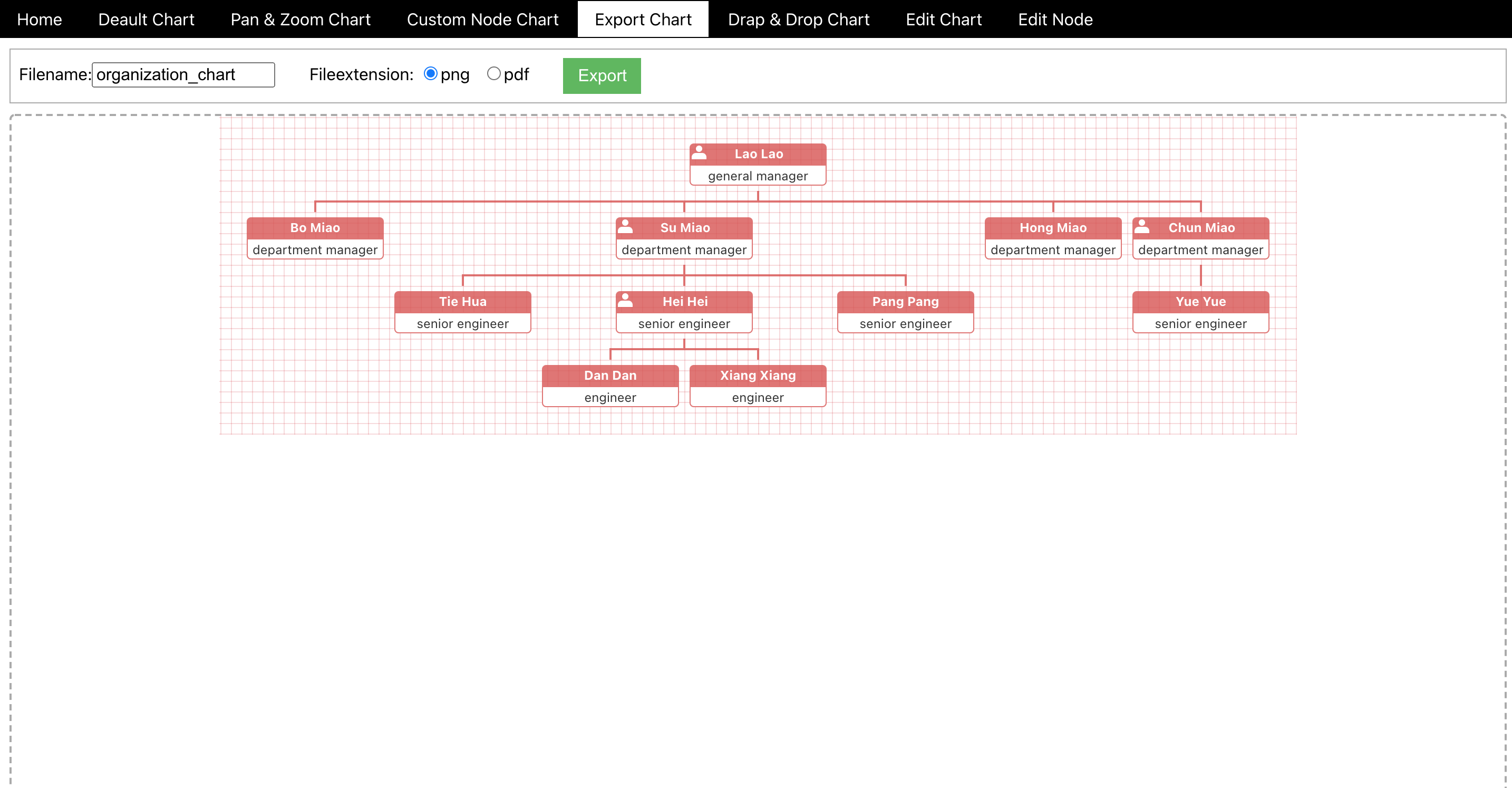This screenshot has height=788, width=1512.
Task: Click the user icon on Hei Hei node
Action: (625, 301)
